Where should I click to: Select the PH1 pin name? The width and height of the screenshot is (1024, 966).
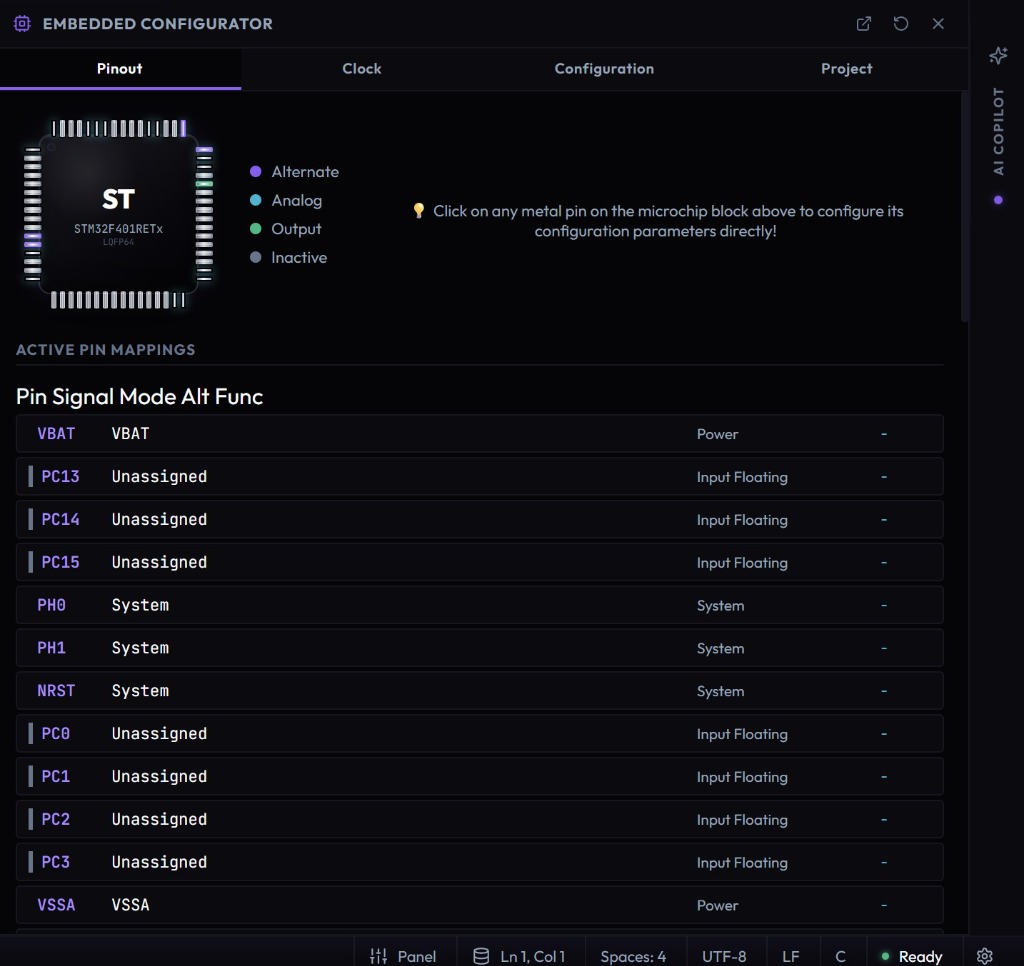pos(52,648)
